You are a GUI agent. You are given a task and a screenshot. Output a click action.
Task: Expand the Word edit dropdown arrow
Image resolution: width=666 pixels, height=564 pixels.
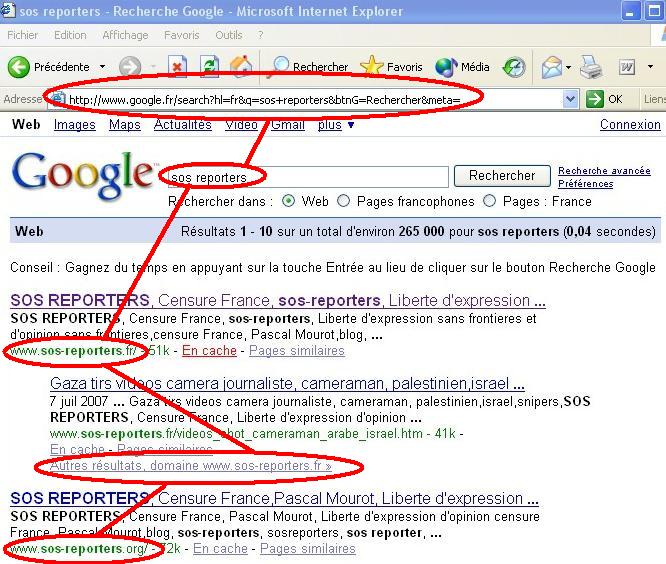650,67
